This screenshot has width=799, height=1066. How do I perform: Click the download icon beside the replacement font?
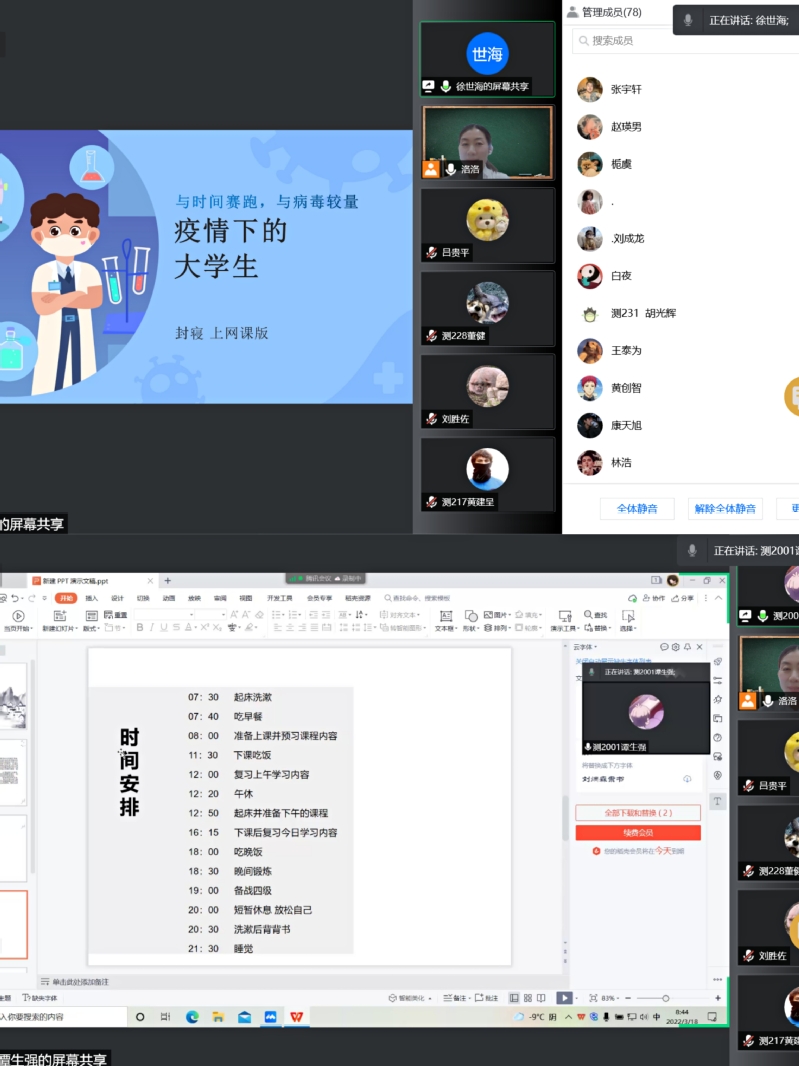point(687,778)
